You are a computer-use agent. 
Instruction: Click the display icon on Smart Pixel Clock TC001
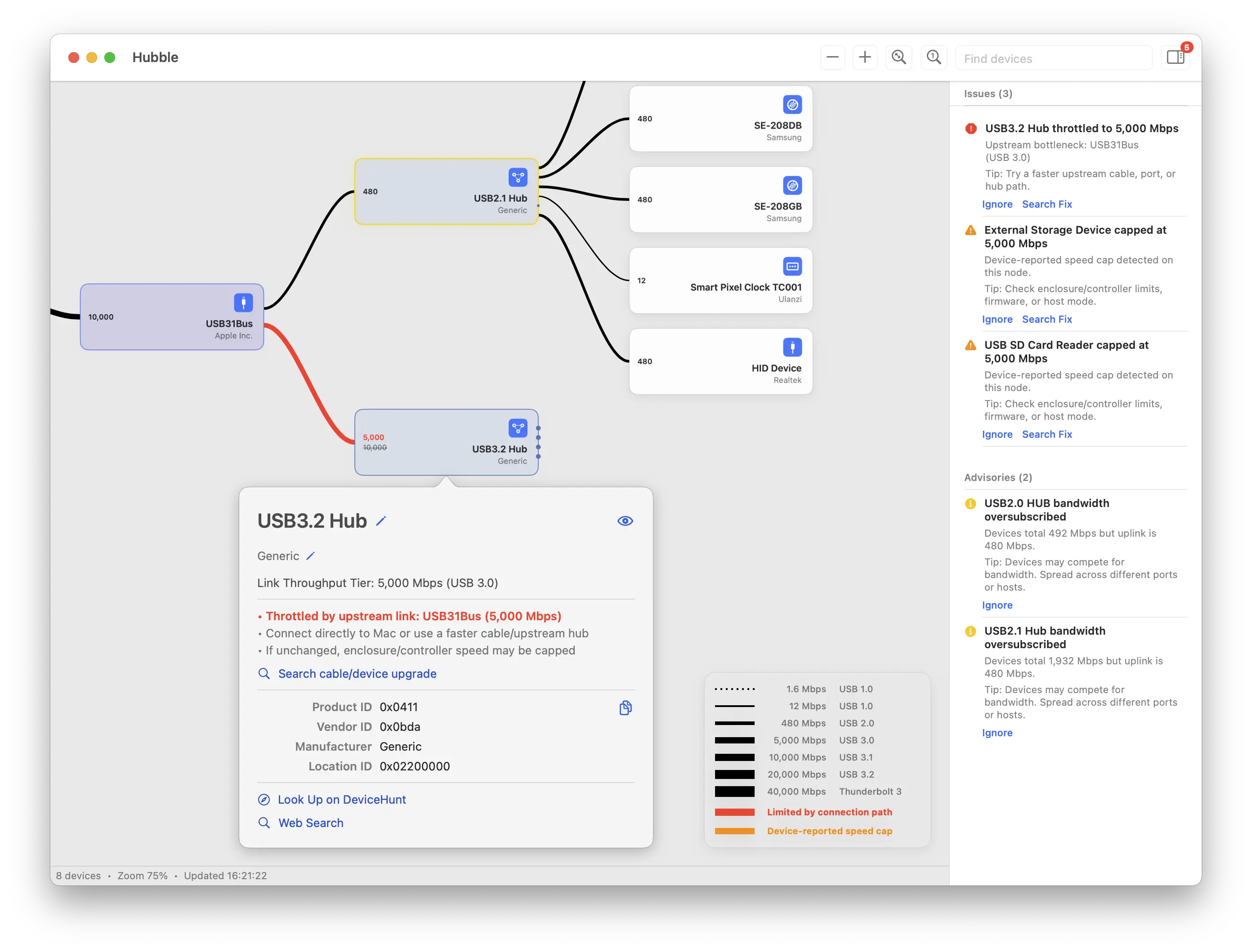(791, 267)
